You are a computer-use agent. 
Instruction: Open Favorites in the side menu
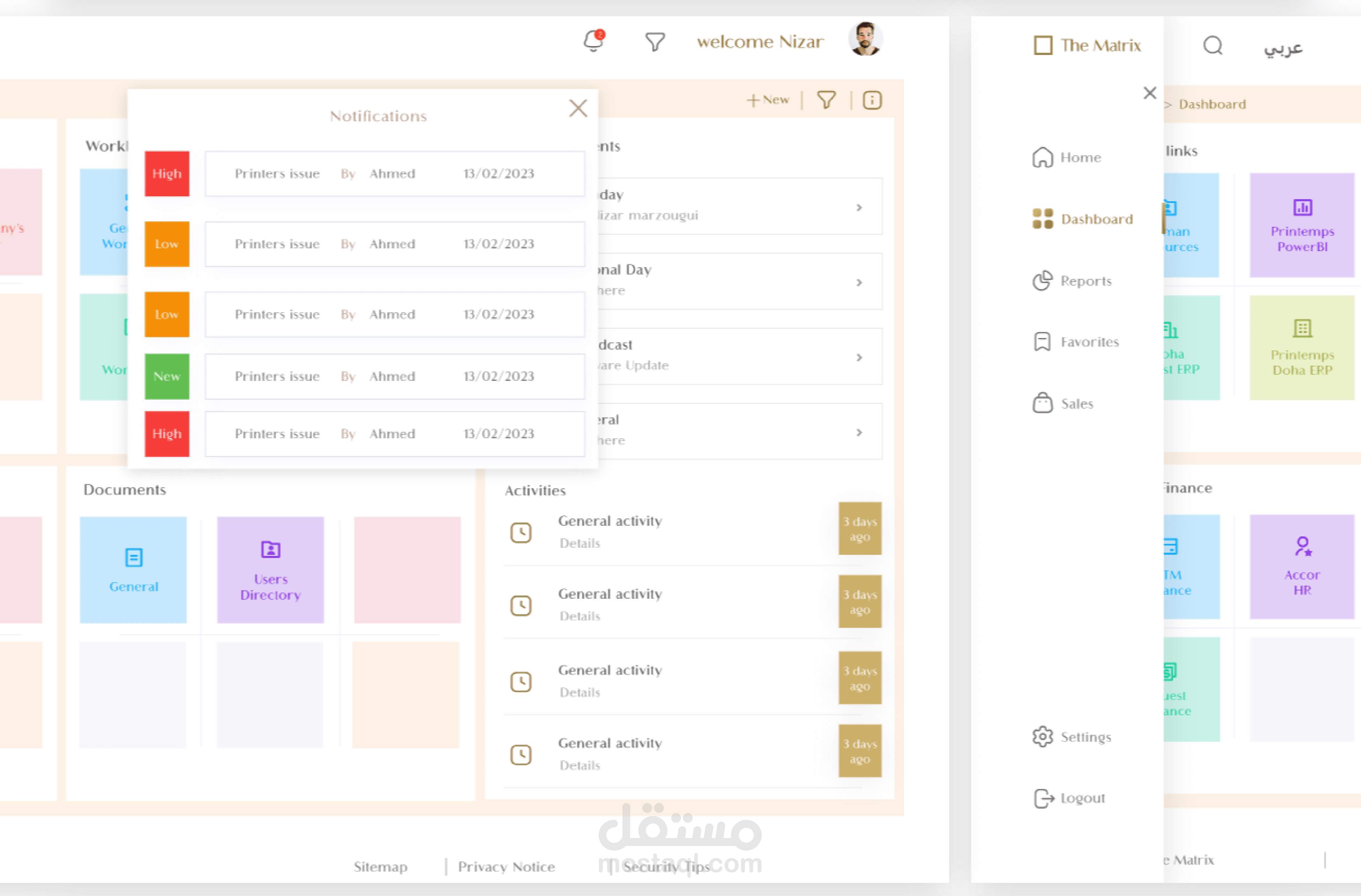(1076, 342)
